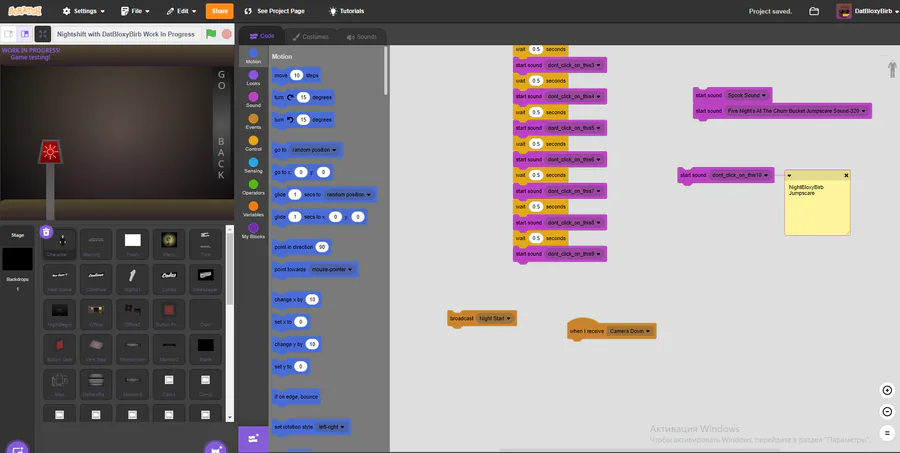Viewport: 900px width, 453px height.
Task: Select the Codes sprite
Action: click(169, 279)
